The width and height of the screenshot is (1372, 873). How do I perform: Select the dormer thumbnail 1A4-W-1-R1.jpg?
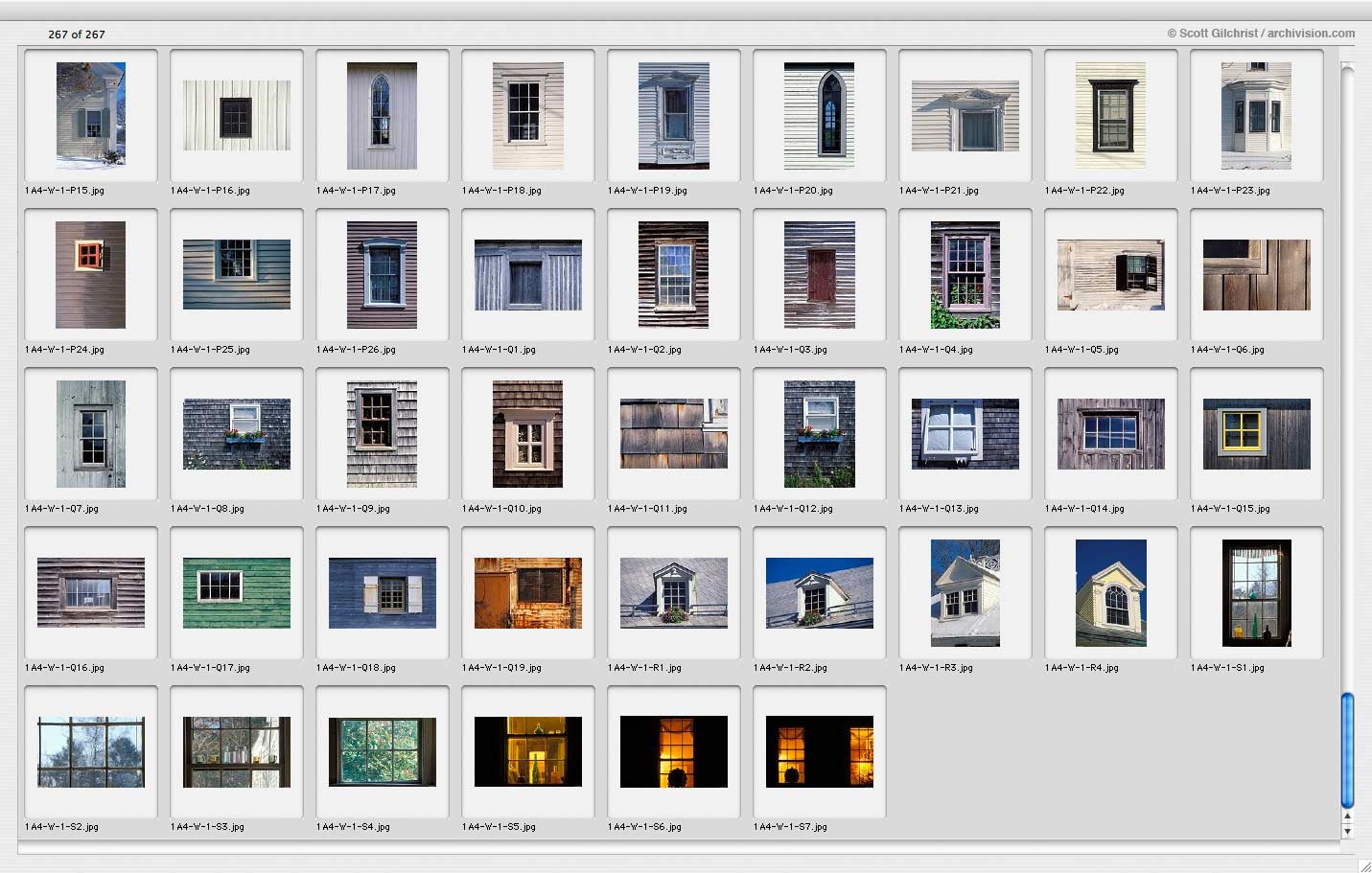pyautogui.click(x=674, y=592)
